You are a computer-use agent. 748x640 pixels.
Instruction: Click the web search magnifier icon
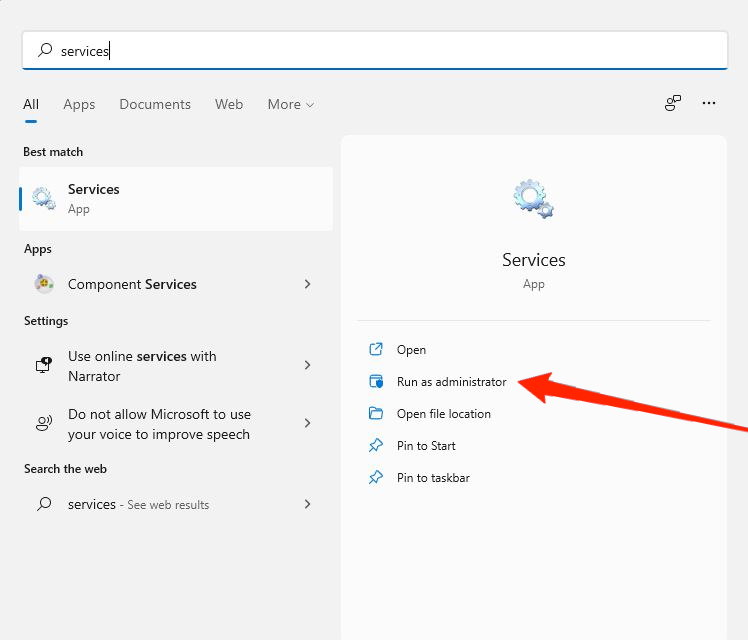44,504
